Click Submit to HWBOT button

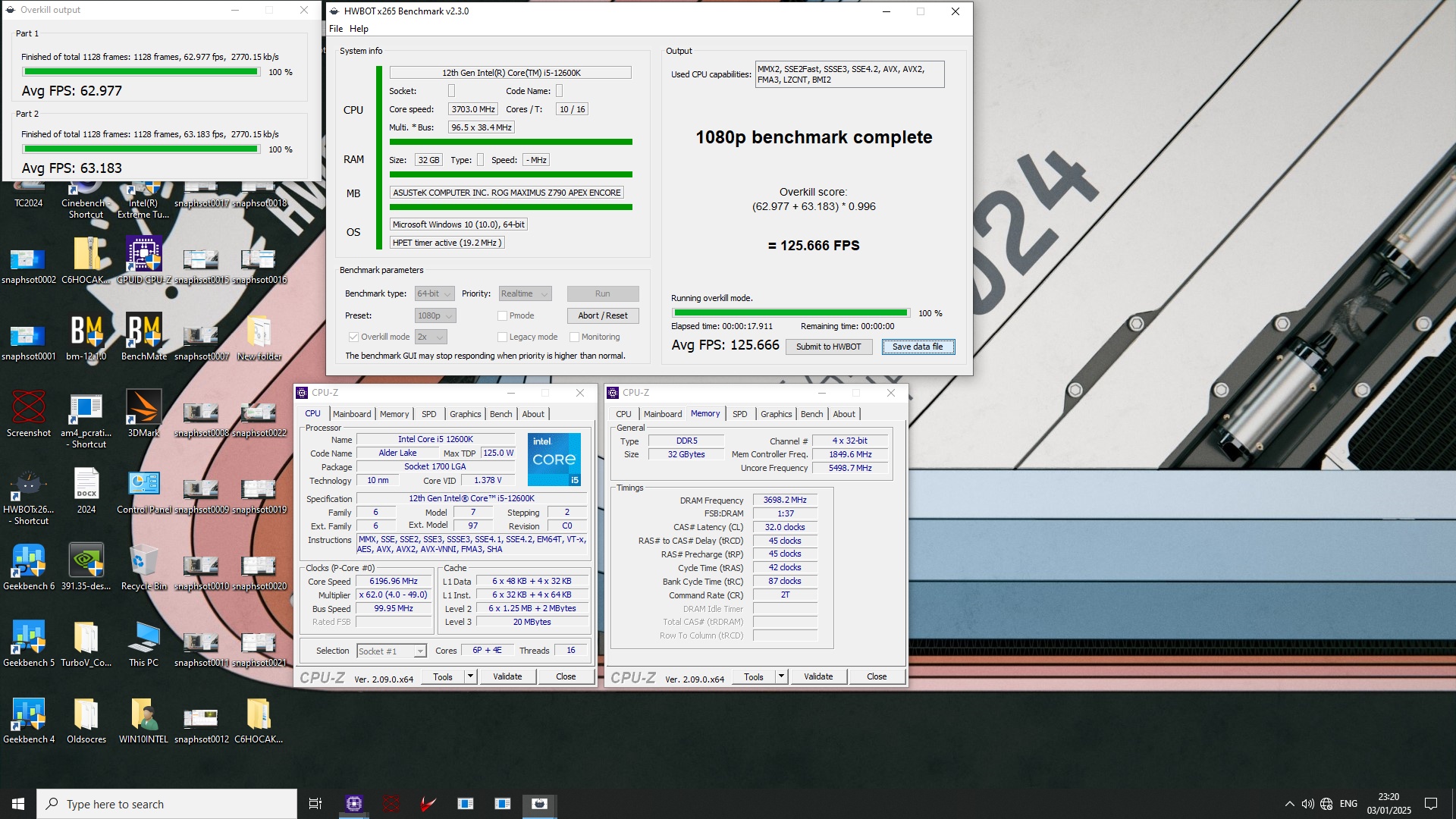point(829,347)
